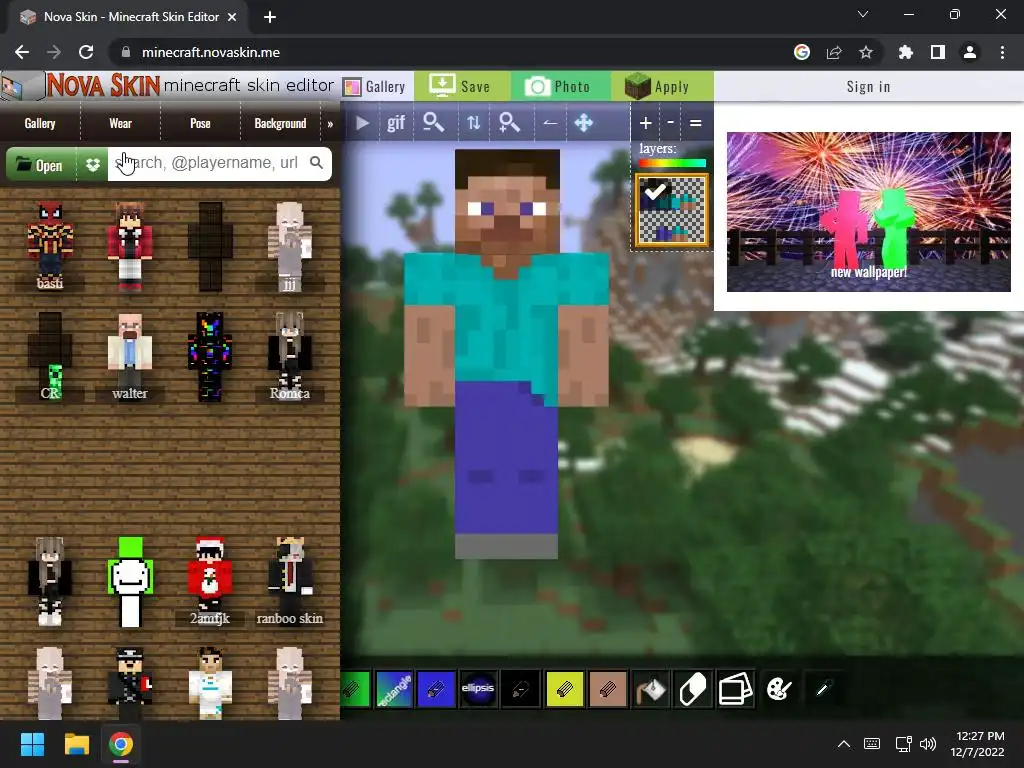Select the rectangle gradient tool
Screen dimensions: 1024x768
[394, 689]
